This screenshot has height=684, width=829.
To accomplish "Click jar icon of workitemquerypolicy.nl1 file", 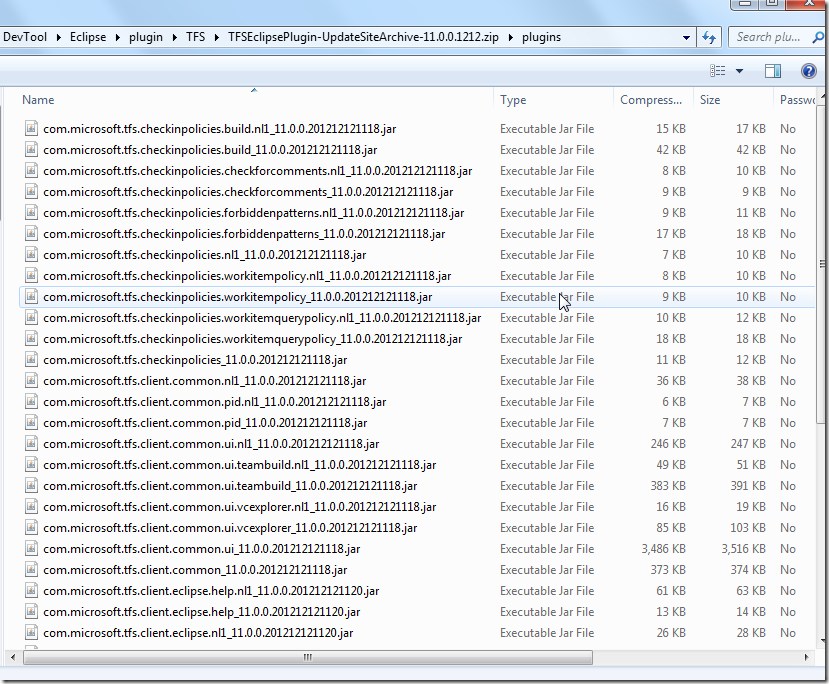I will [x=31, y=318].
